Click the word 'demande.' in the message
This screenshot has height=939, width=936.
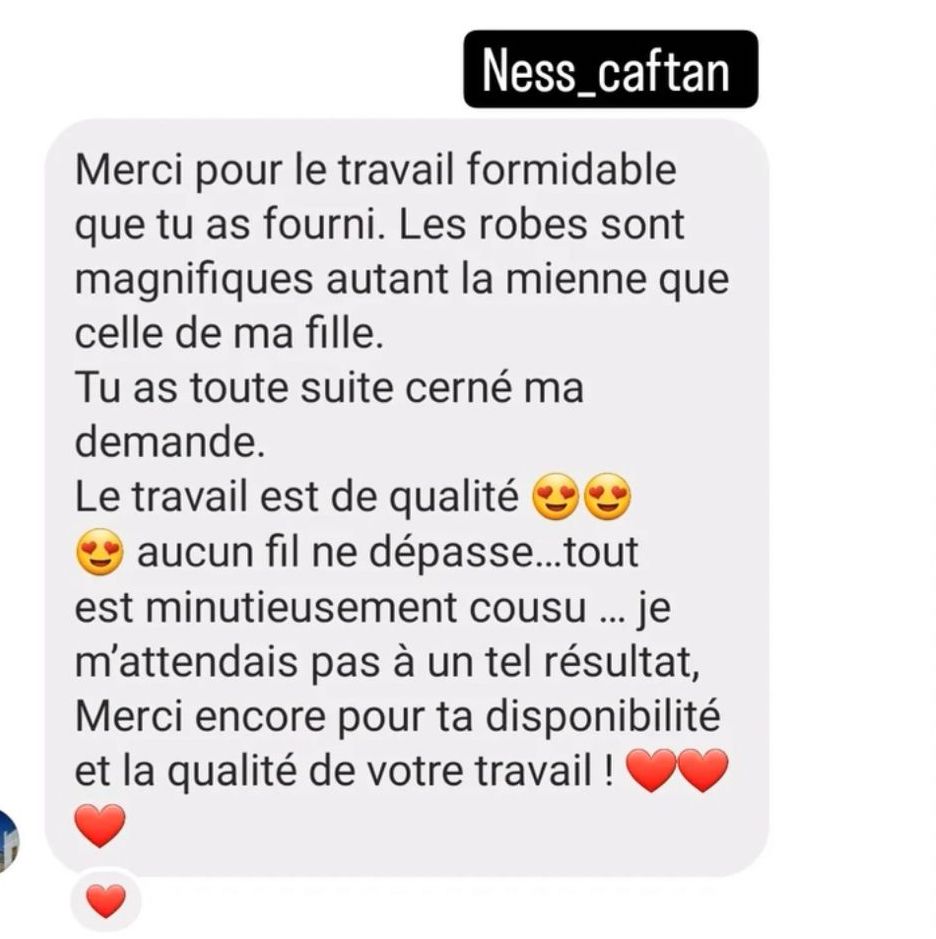click(x=169, y=443)
